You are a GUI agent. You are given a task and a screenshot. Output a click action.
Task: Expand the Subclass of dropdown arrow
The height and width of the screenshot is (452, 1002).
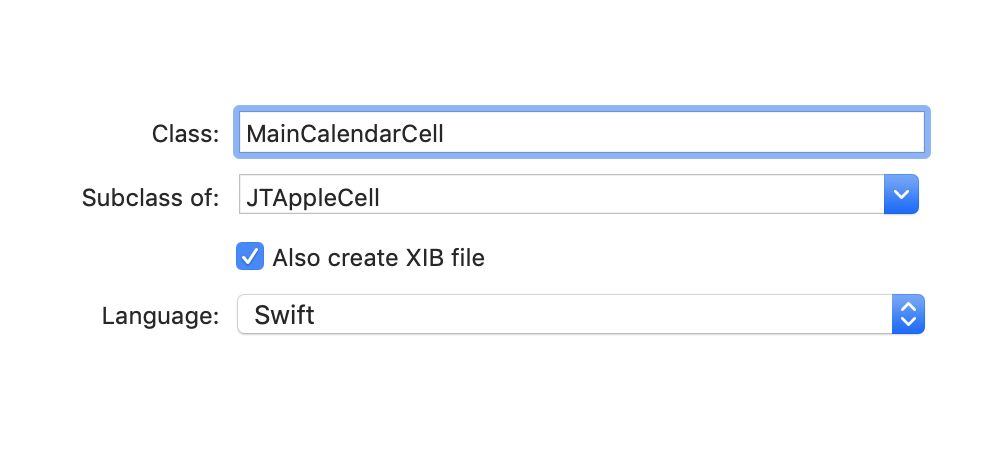(x=901, y=195)
